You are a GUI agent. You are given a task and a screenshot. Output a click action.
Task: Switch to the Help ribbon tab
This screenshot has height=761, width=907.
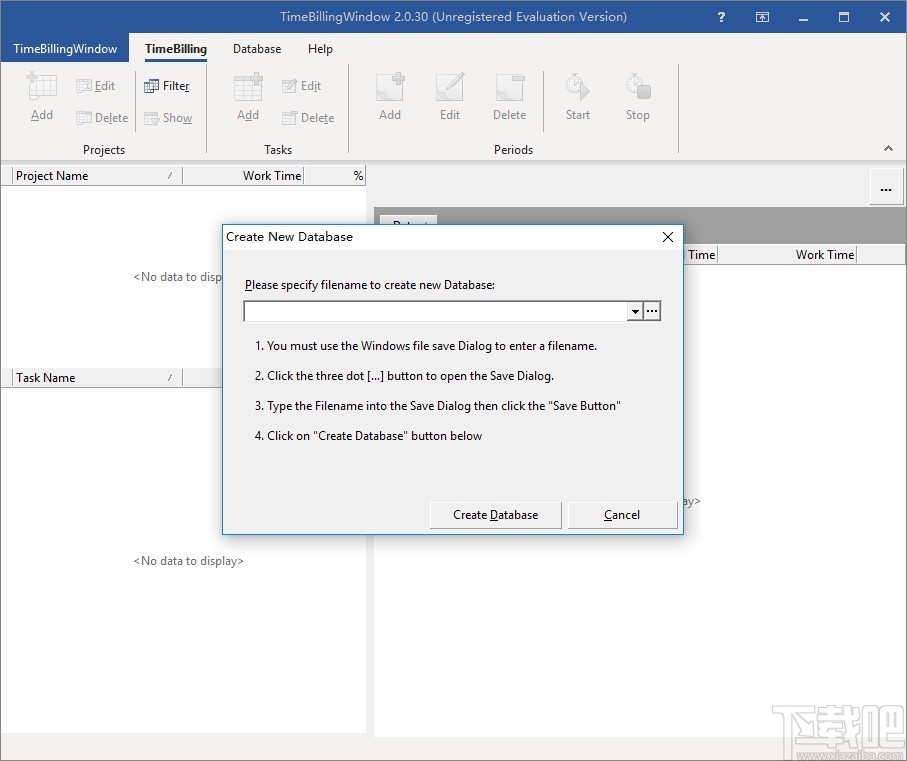pos(320,49)
